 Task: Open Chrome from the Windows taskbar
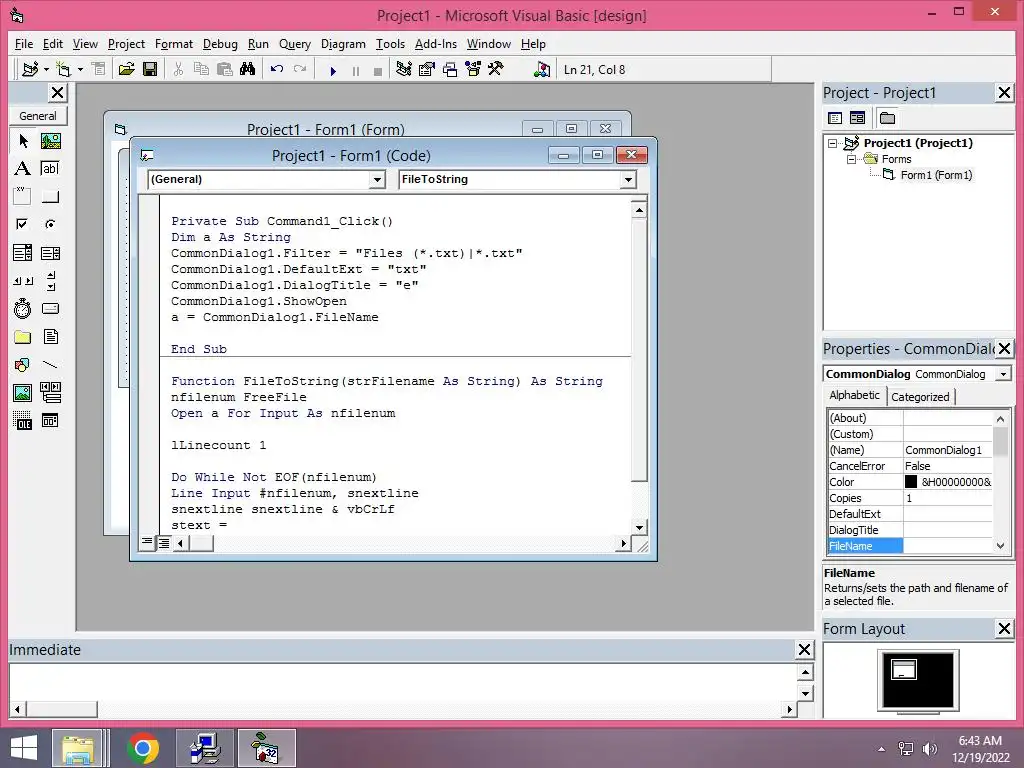(x=143, y=748)
